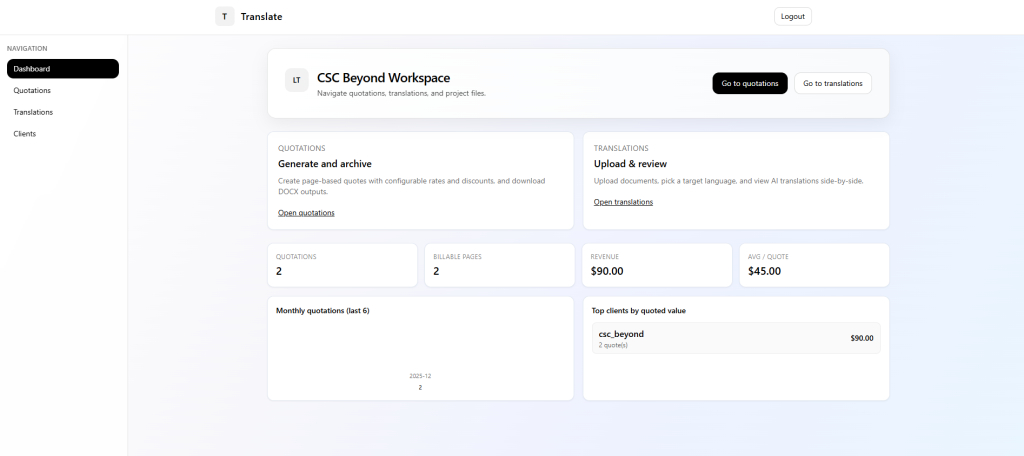
Task: Click the LT workspace badge icon
Action: (x=296, y=81)
